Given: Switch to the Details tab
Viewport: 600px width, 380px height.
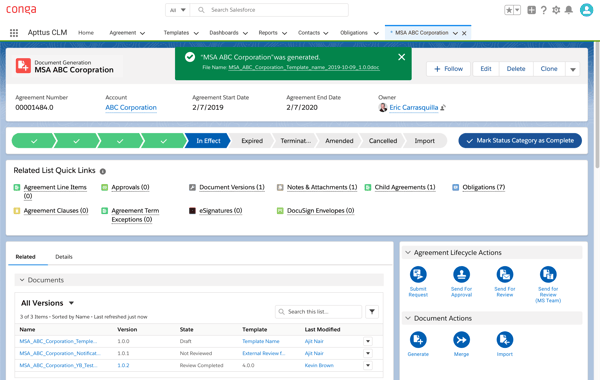Looking at the screenshot, I should 64,257.
